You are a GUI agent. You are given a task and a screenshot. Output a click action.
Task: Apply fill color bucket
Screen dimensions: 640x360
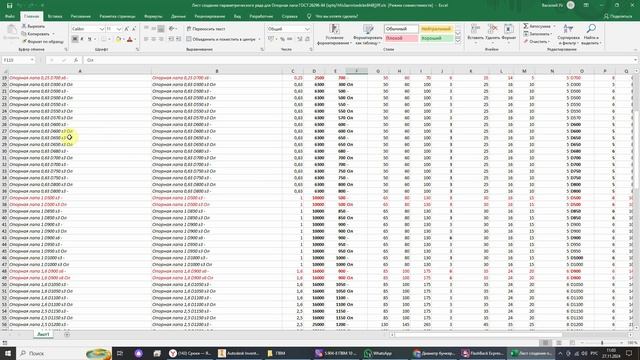pyautogui.click(x=118, y=39)
